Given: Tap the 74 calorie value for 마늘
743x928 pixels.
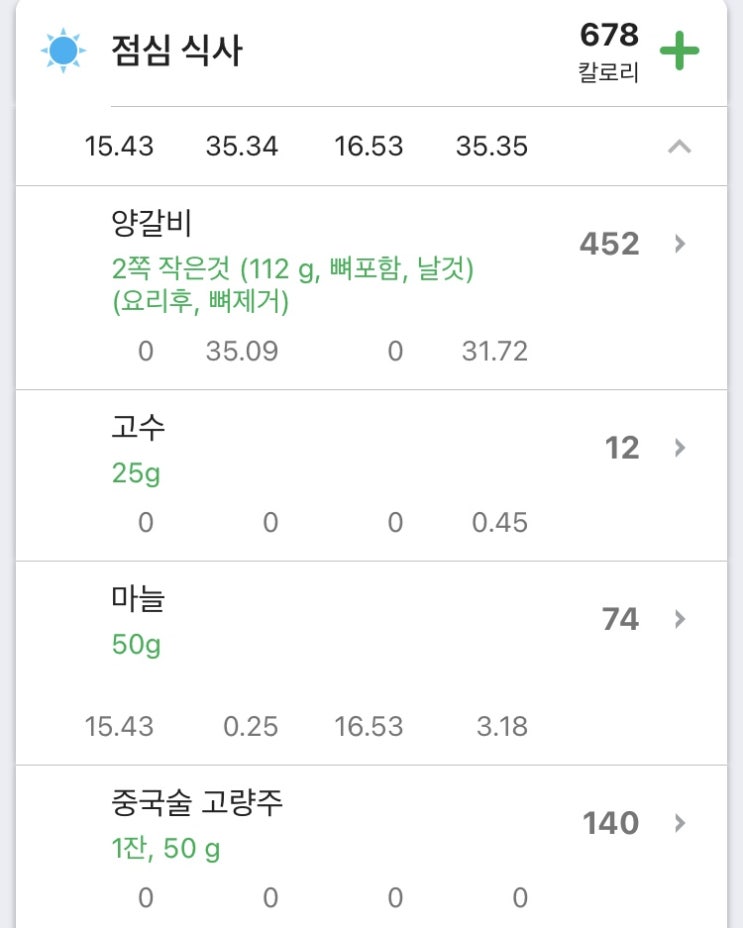Looking at the screenshot, I should [x=620, y=619].
